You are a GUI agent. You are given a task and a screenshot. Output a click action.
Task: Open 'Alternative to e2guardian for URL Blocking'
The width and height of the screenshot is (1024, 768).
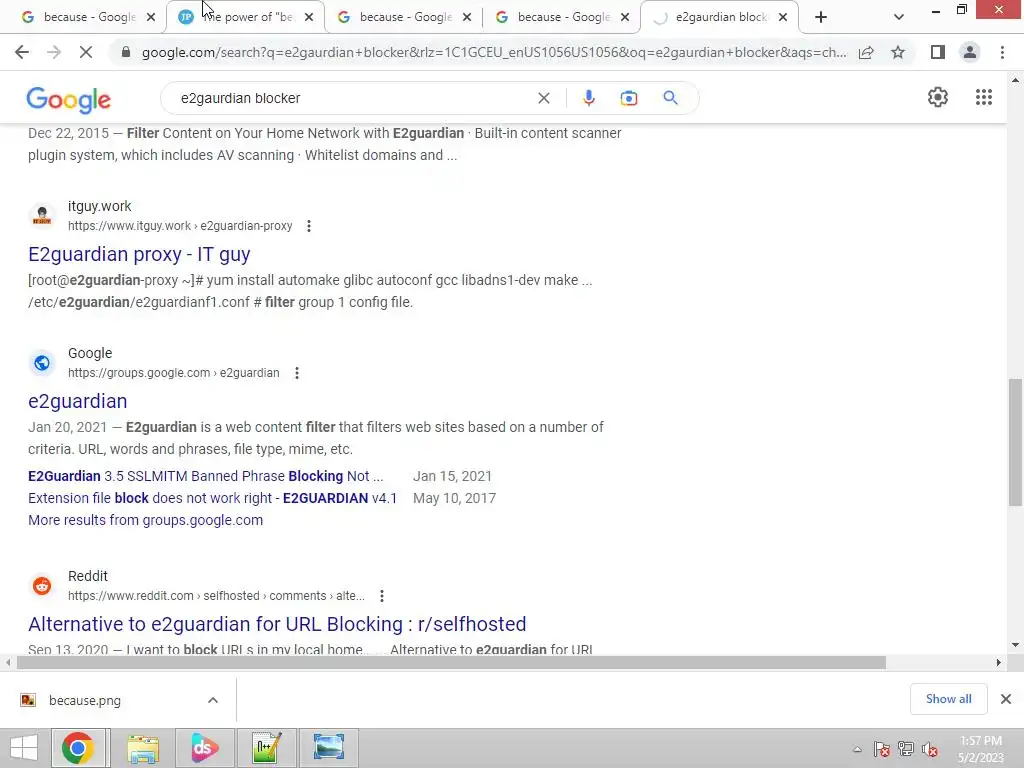pos(277,624)
